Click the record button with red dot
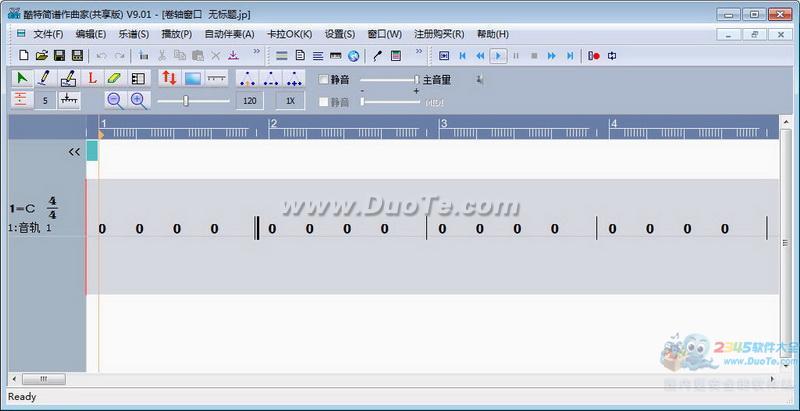Viewport: 800px width, 411px height. (x=593, y=56)
